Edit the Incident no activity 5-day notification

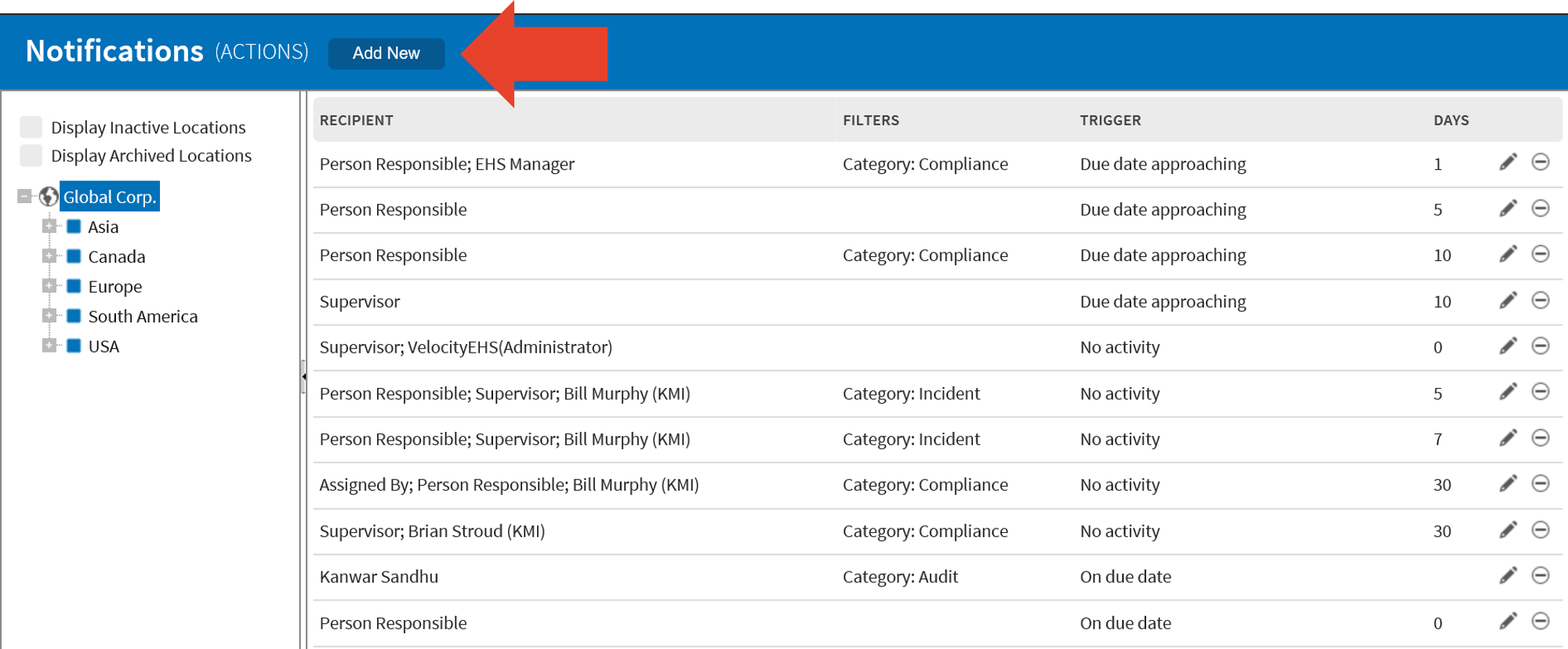point(1508,391)
